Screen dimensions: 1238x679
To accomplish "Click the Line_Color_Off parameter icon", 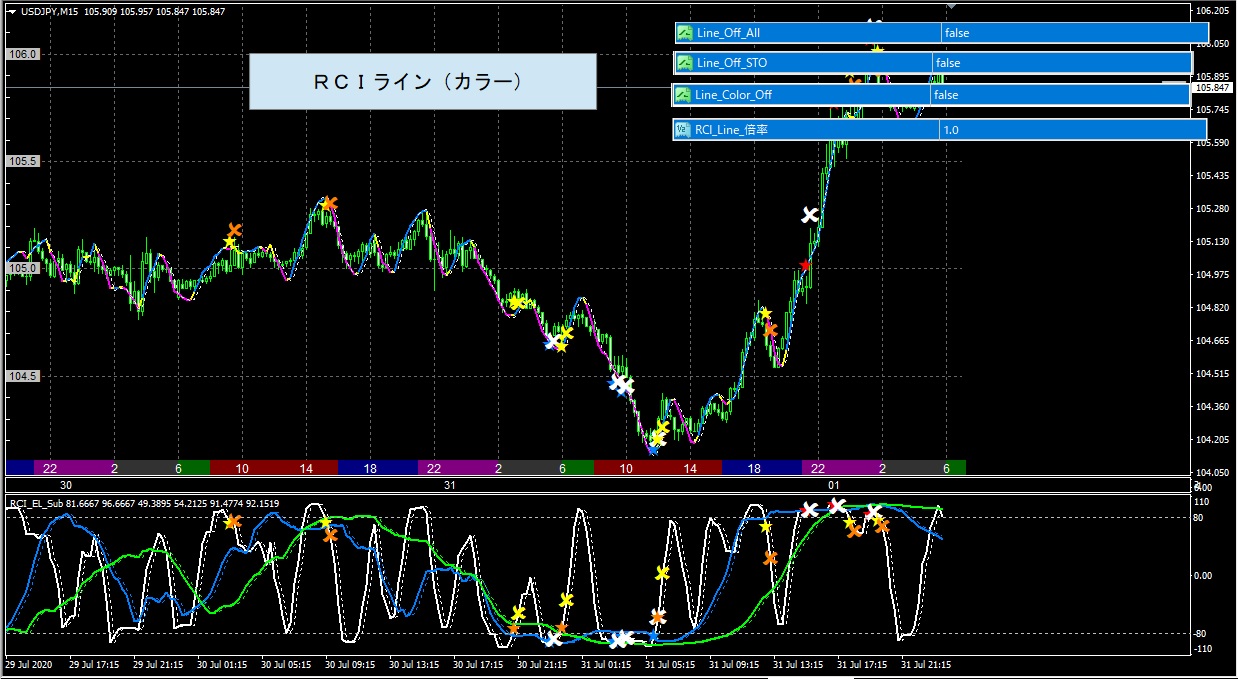I will point(685,95).
